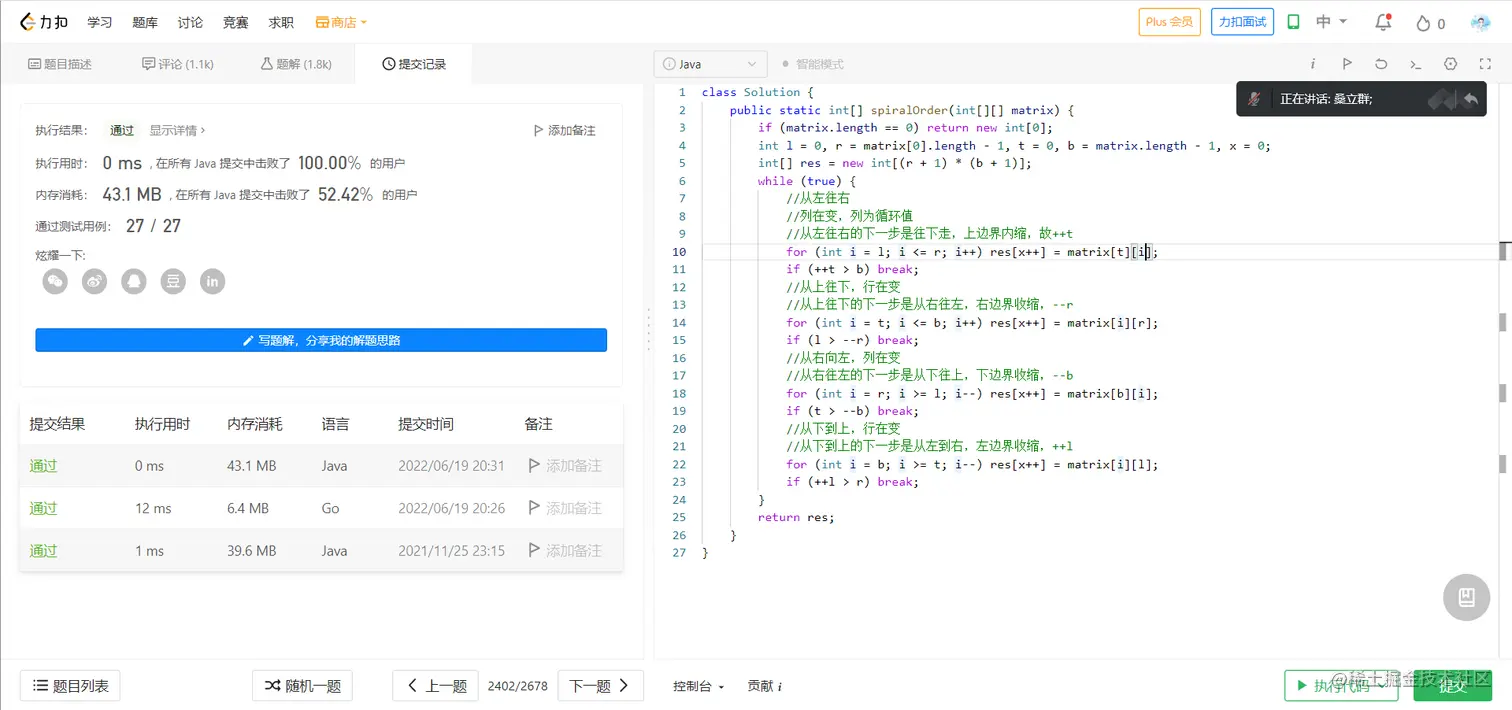Image resolution: width=1512 pixels, height=710 pixels.
Task: Click the flame streak icon
Action: [1424, 23]
